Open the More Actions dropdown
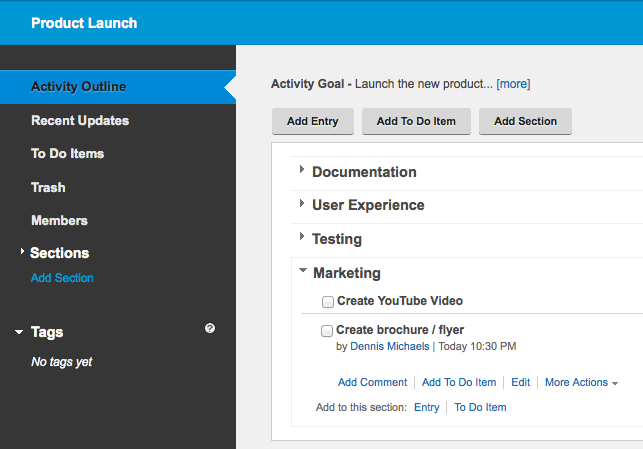The image size is (643, 449). pos(581,382)
